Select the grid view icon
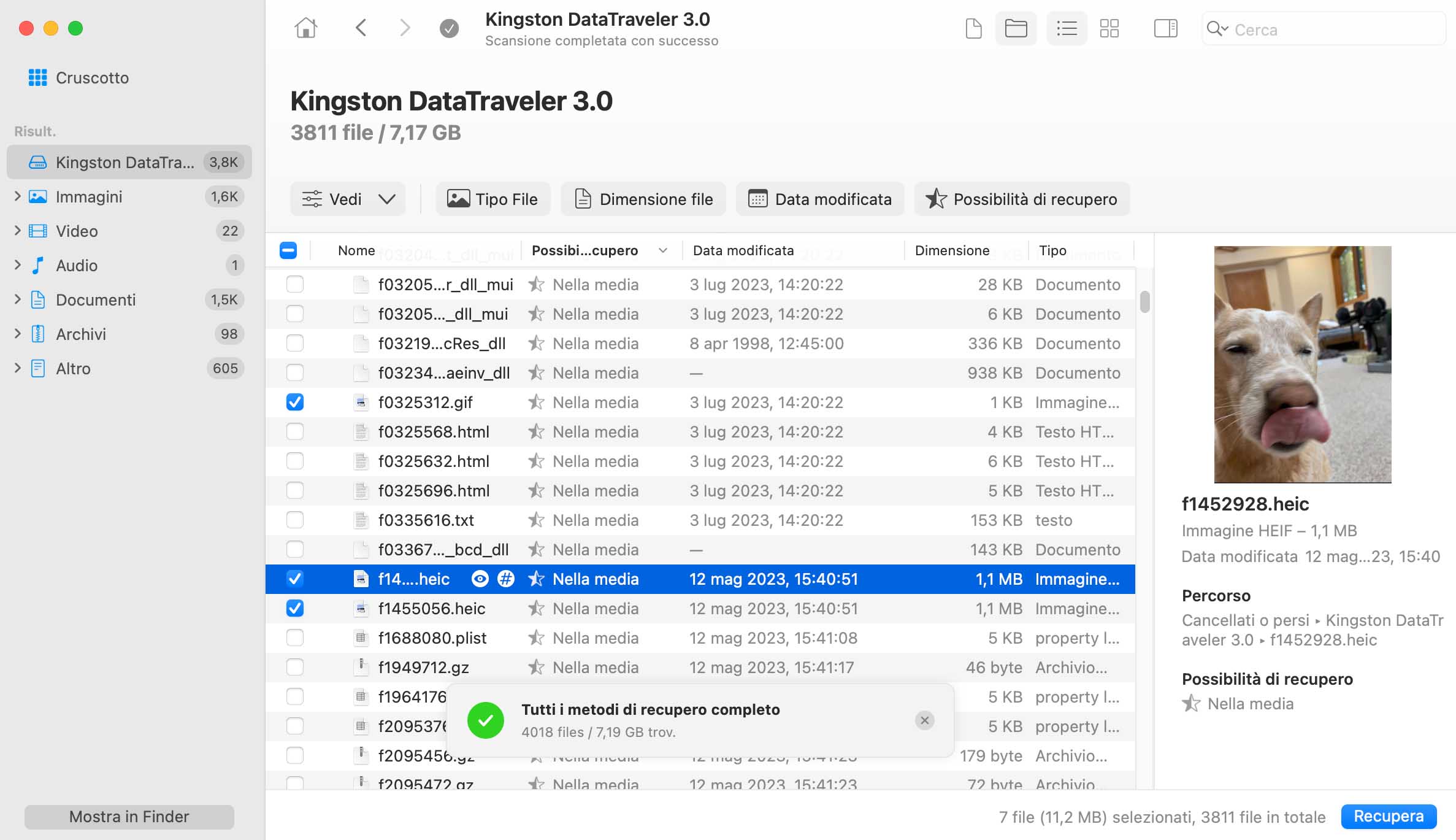This screenshot has height=840, width=1456. [x=1109, y=28]
